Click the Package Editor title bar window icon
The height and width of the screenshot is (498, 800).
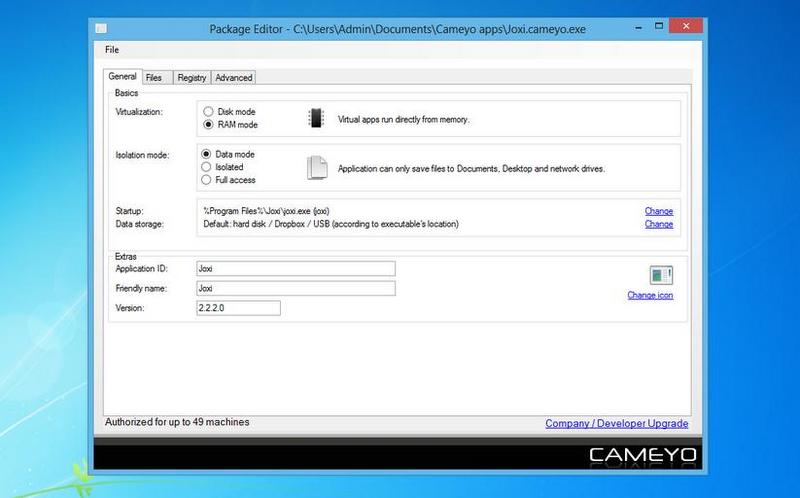[x=101, y=29]
